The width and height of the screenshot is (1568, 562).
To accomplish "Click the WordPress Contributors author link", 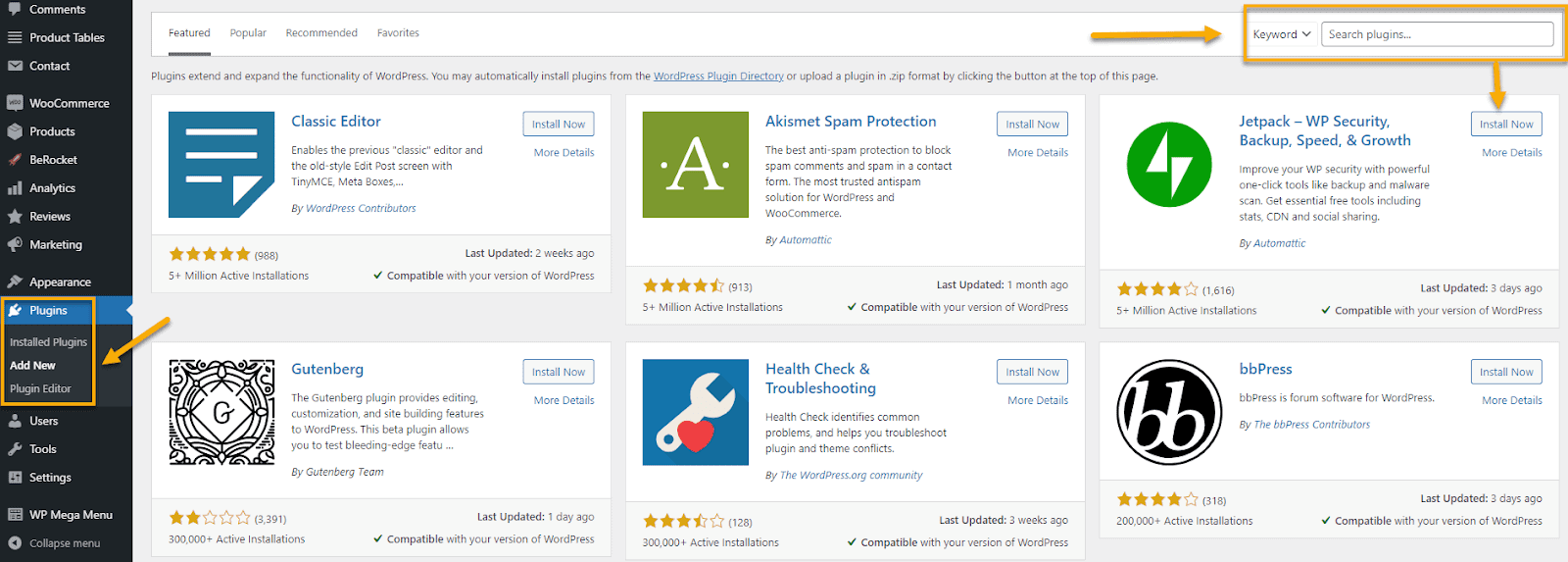I will [361, 208].
